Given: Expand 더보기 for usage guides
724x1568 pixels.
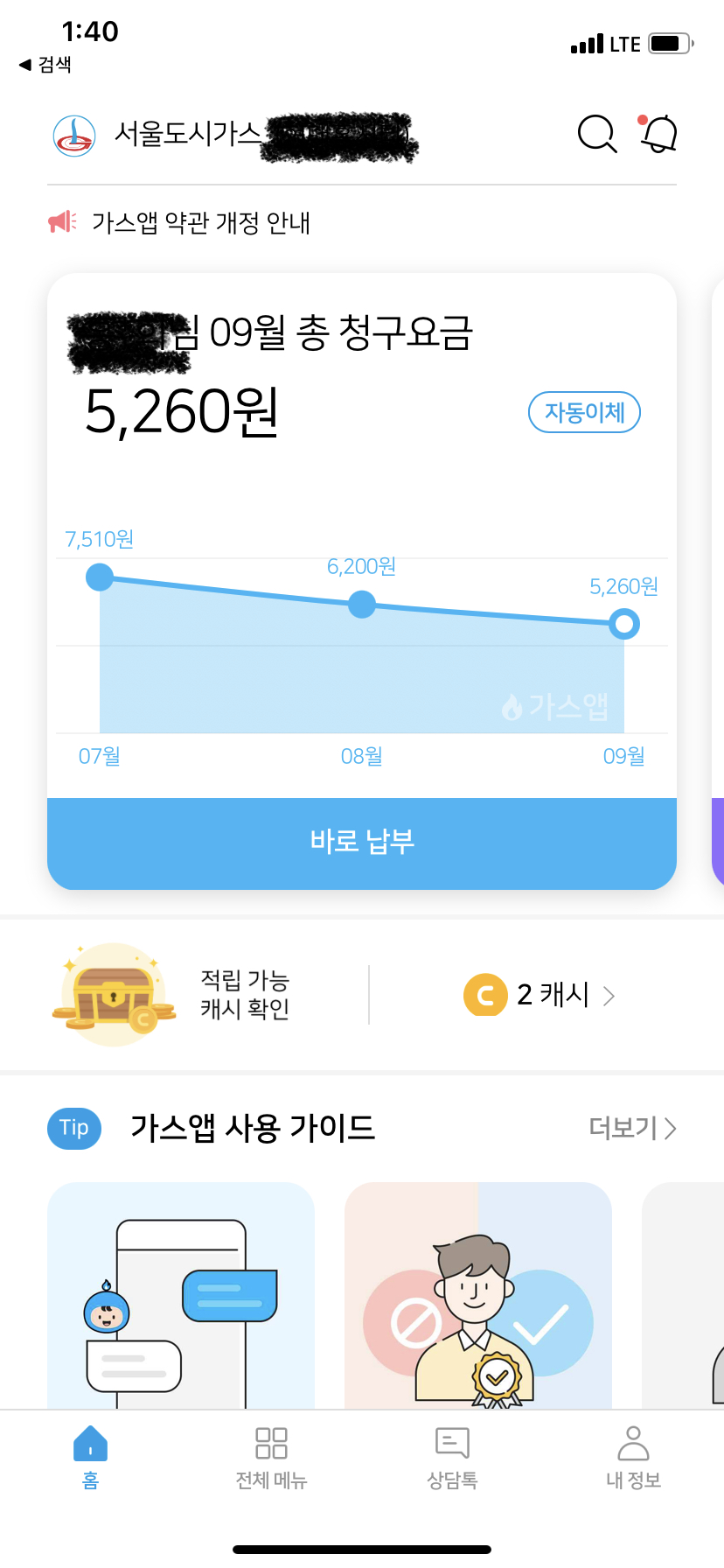Looking at the screenshot, I should (x=631, y=1128).
